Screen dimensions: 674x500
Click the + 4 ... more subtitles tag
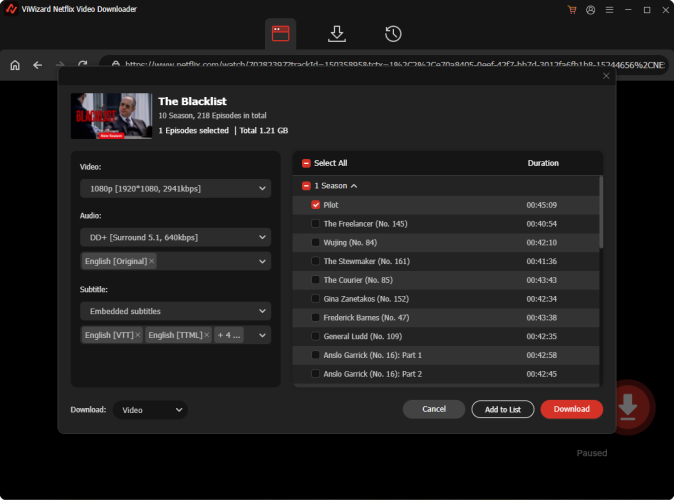pos(229,335)
